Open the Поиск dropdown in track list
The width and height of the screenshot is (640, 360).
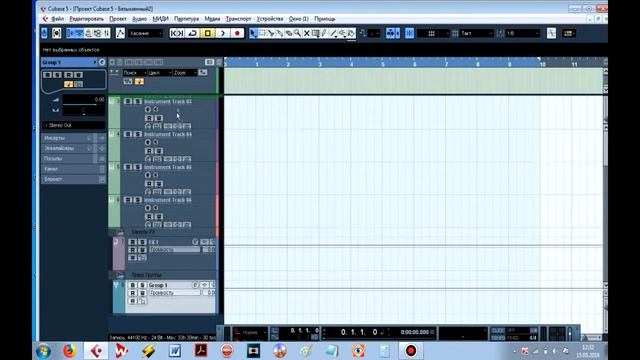134,73
